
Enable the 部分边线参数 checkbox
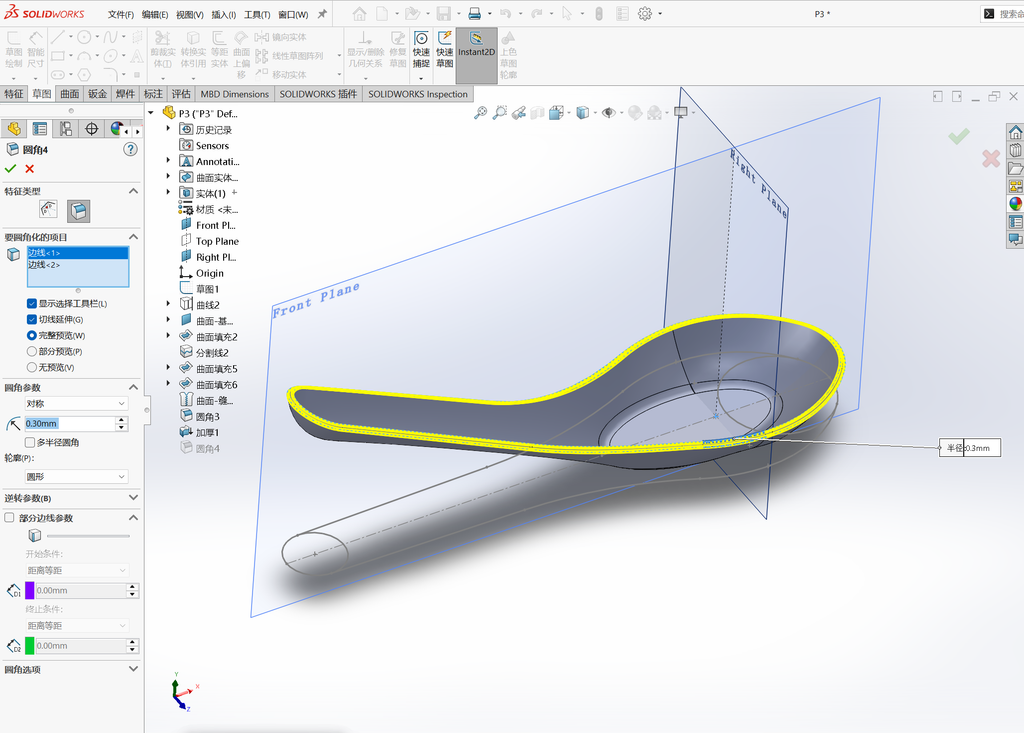tap(9, 517)
